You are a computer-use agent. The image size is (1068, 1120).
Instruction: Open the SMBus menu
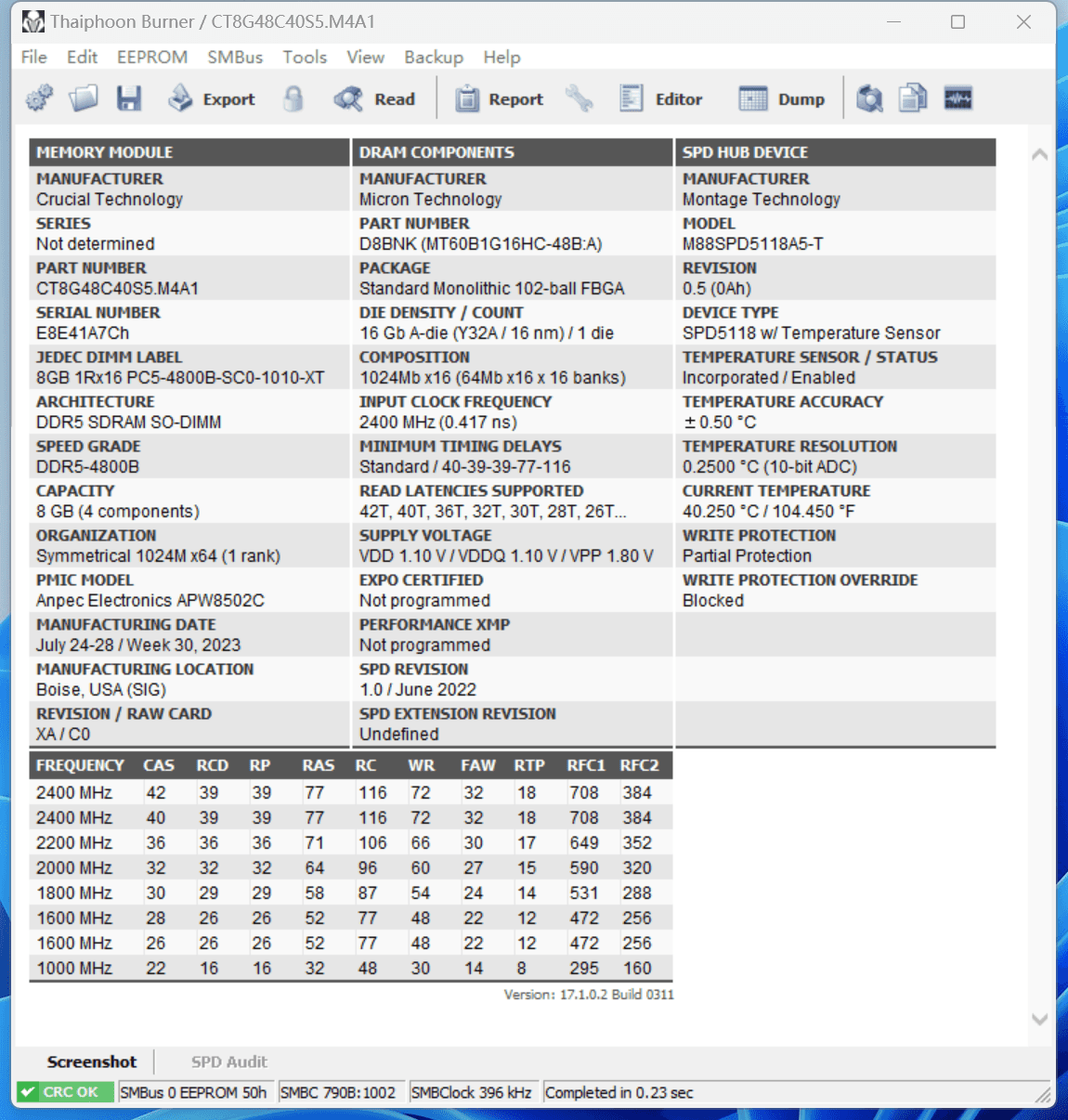click(x=235, y=58)
